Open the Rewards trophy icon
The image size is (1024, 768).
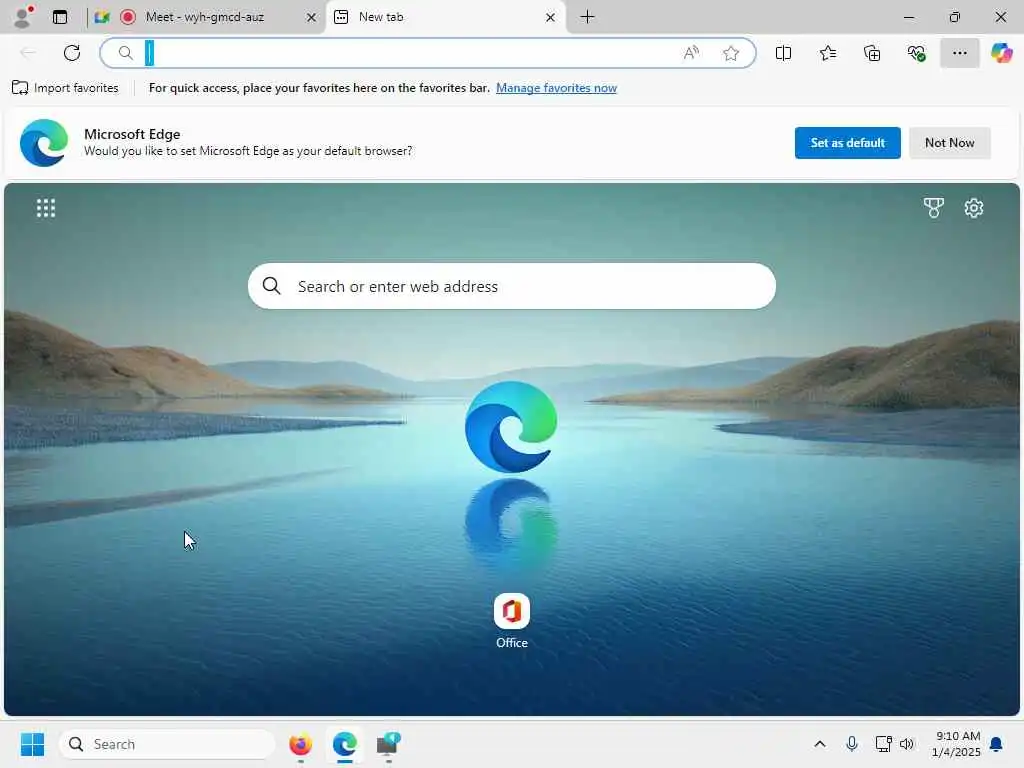pyautogui.click(x=933, y=208)
